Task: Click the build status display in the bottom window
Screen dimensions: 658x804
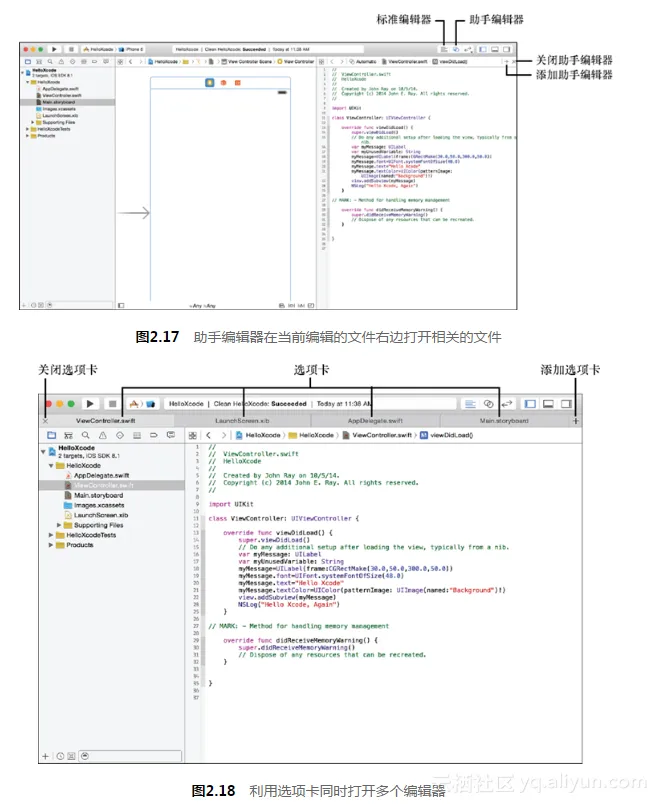Action: pyautogui.click(x=310, y=404)
